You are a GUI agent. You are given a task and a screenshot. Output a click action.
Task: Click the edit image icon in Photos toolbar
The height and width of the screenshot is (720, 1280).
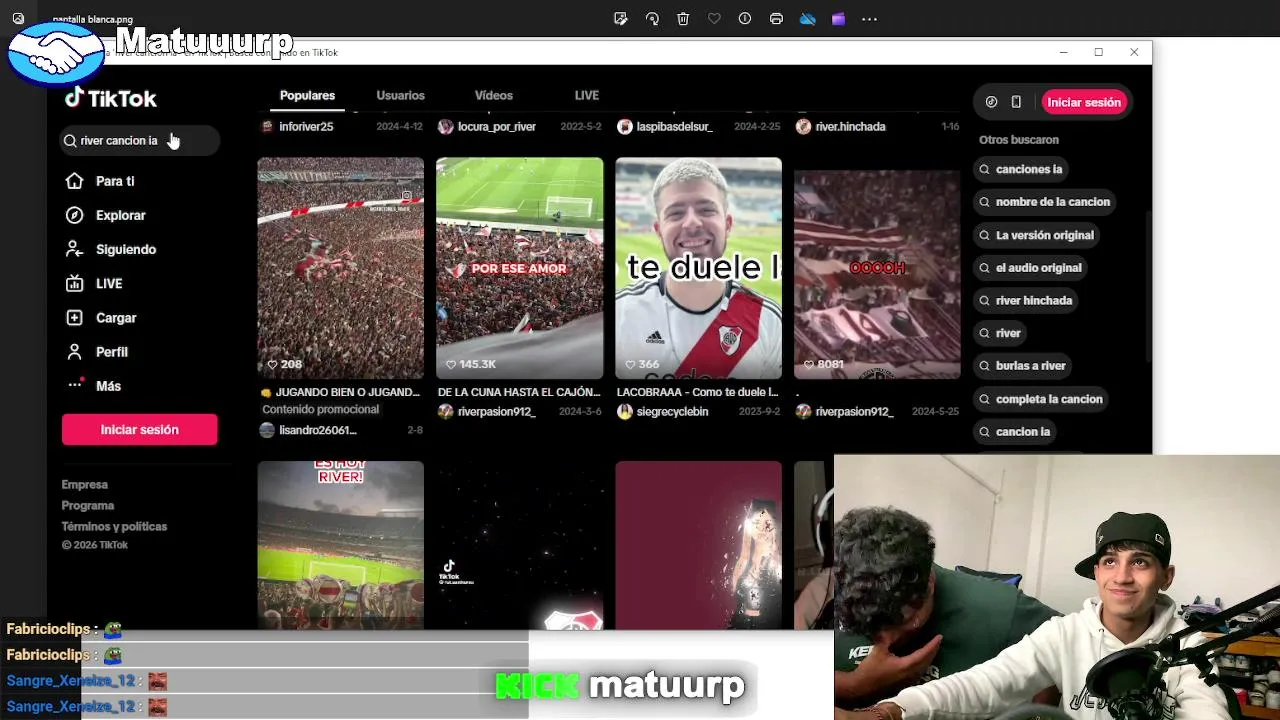point(621,19)
